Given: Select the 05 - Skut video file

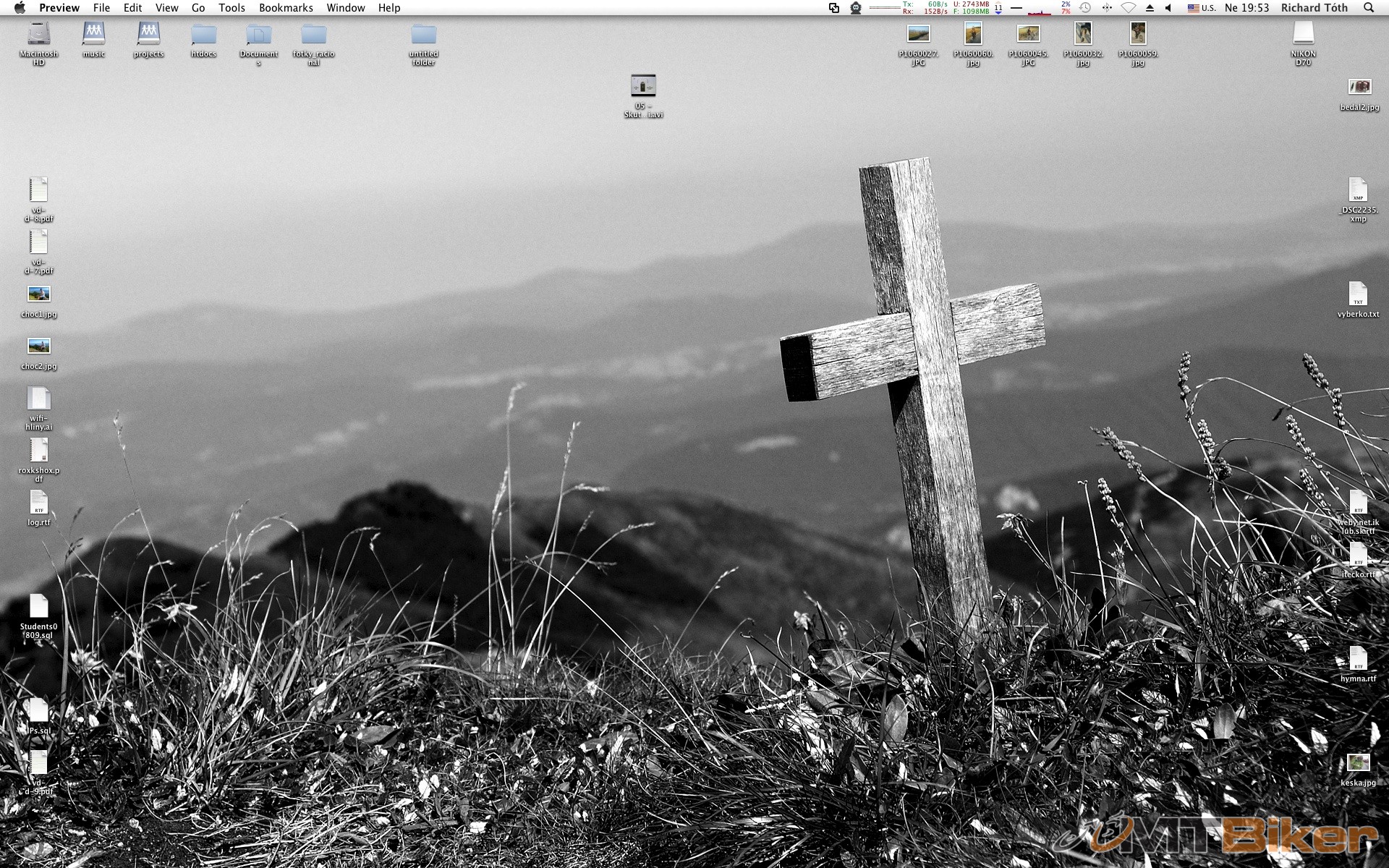Looking at the screenshot, I should 643,86.
